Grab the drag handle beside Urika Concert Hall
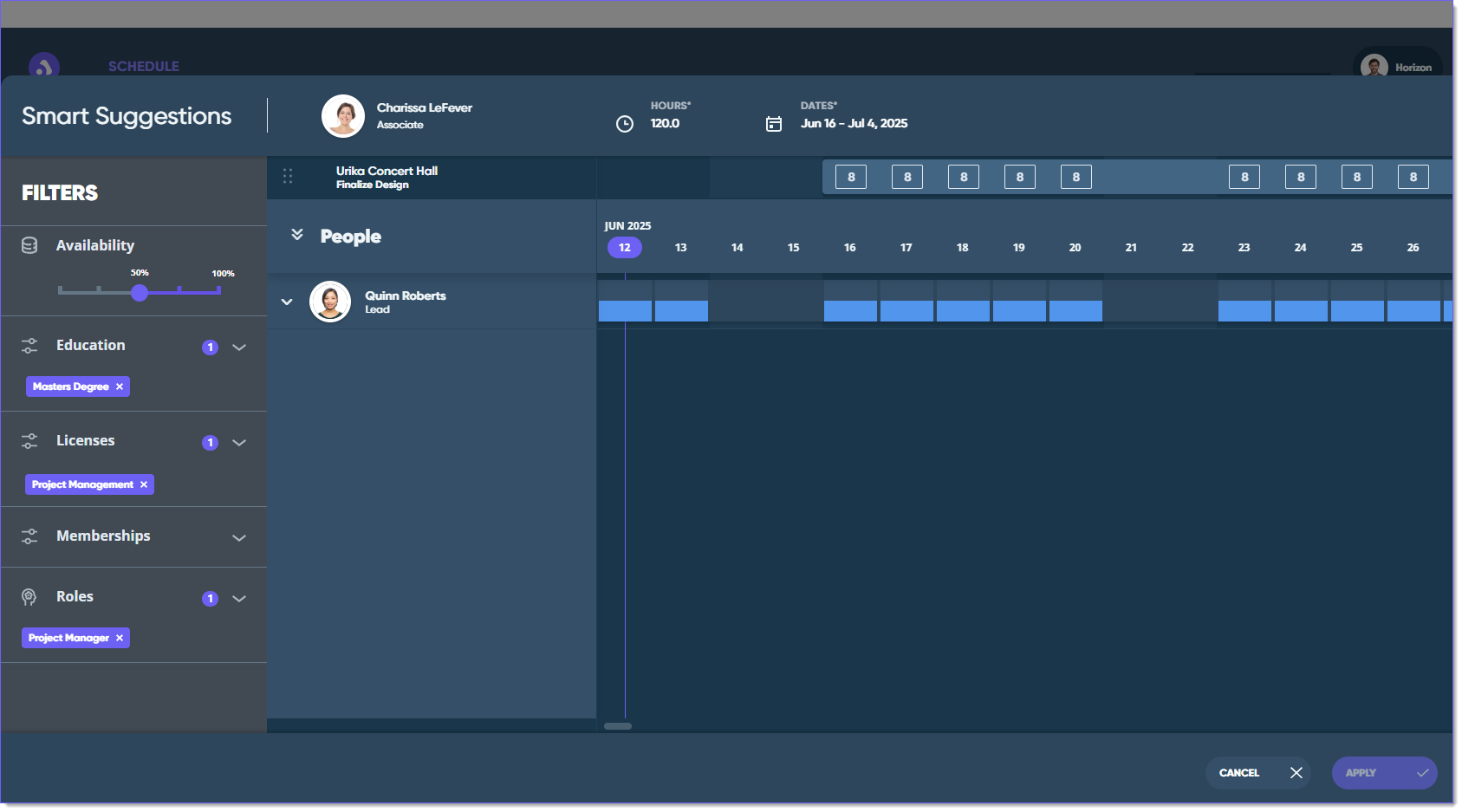1462x812 pixels. 288,177
